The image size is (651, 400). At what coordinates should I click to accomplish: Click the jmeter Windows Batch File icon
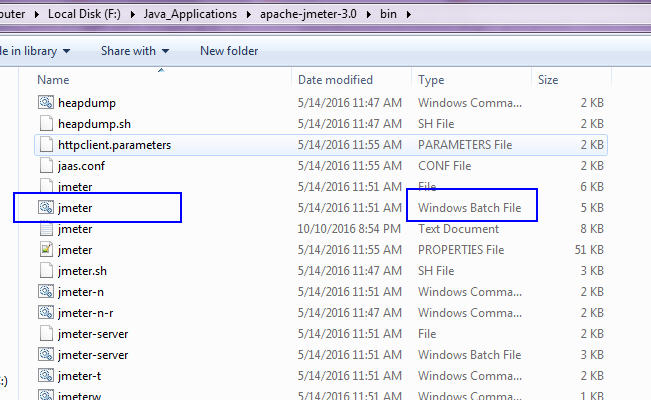46,207
